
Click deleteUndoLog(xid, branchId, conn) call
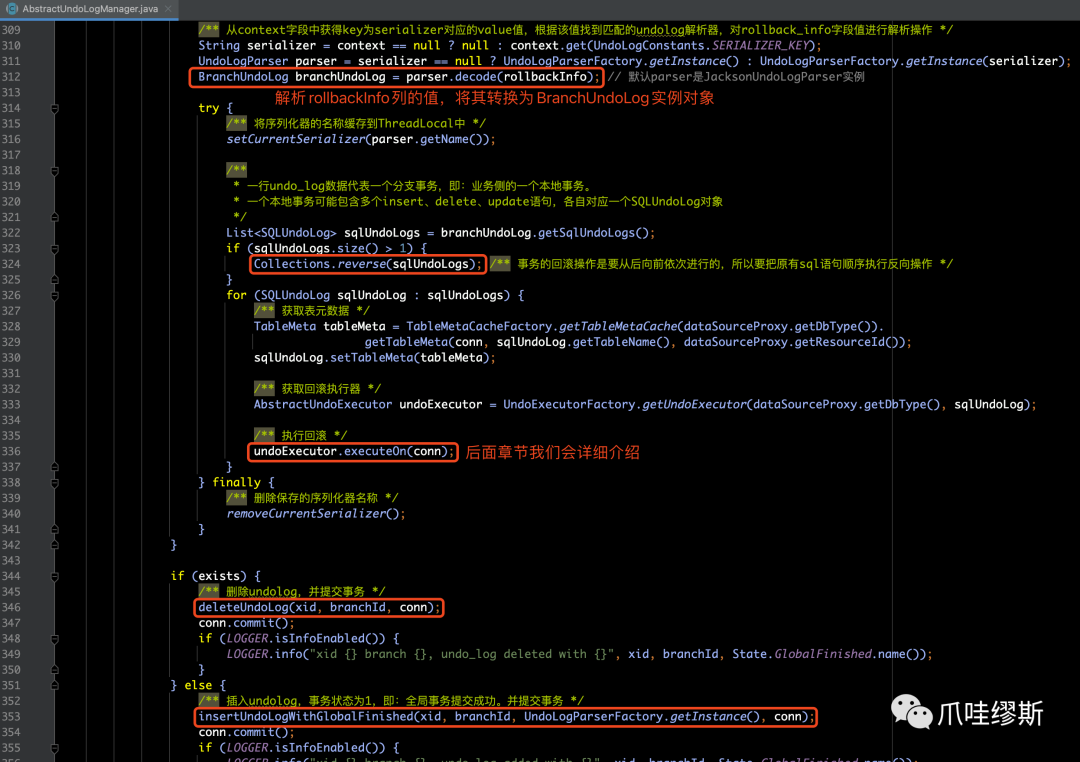pos(318,607)
